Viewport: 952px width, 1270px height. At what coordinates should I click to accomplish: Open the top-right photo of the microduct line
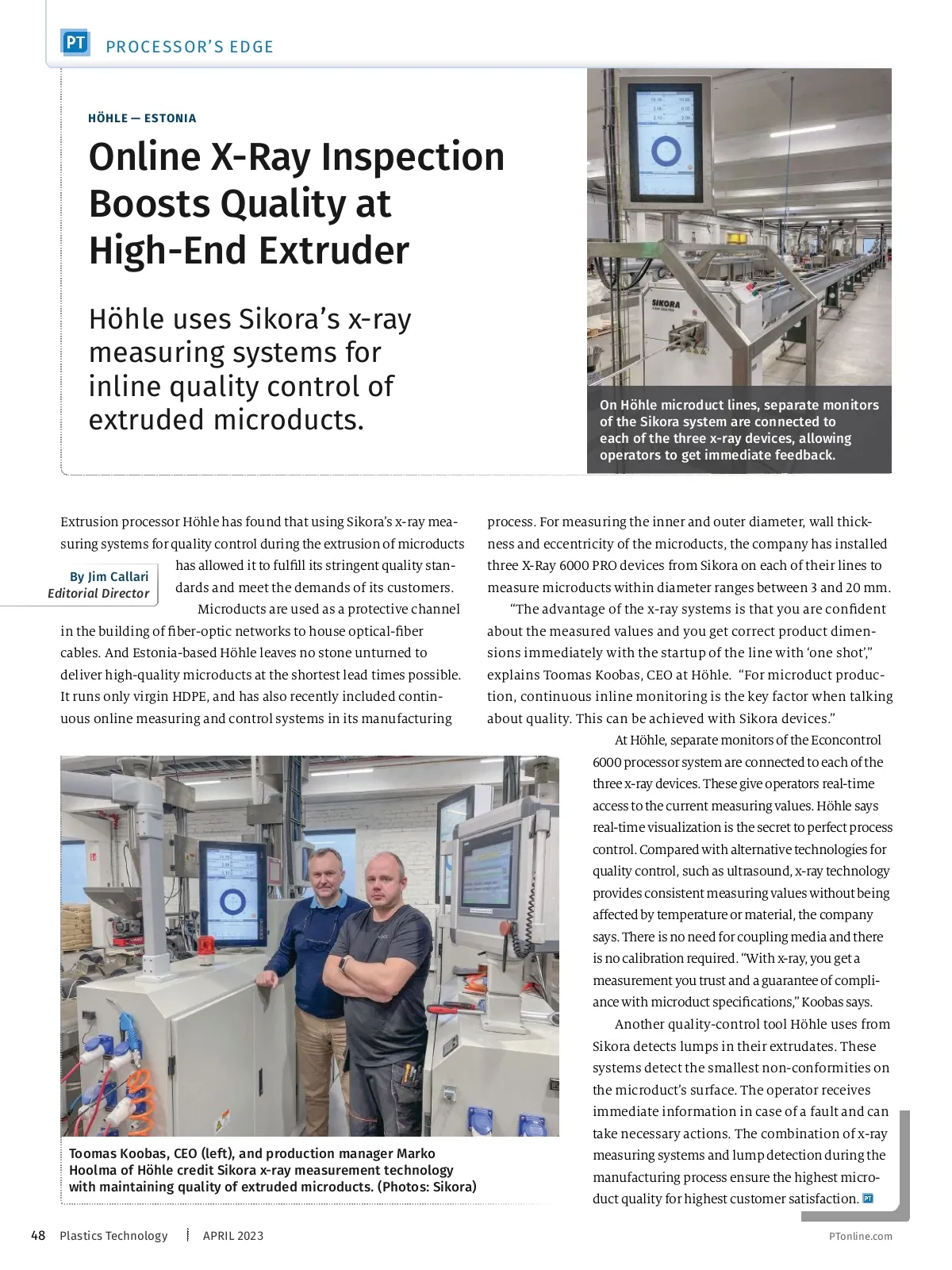pyautogui.click(x=739, y=227)
